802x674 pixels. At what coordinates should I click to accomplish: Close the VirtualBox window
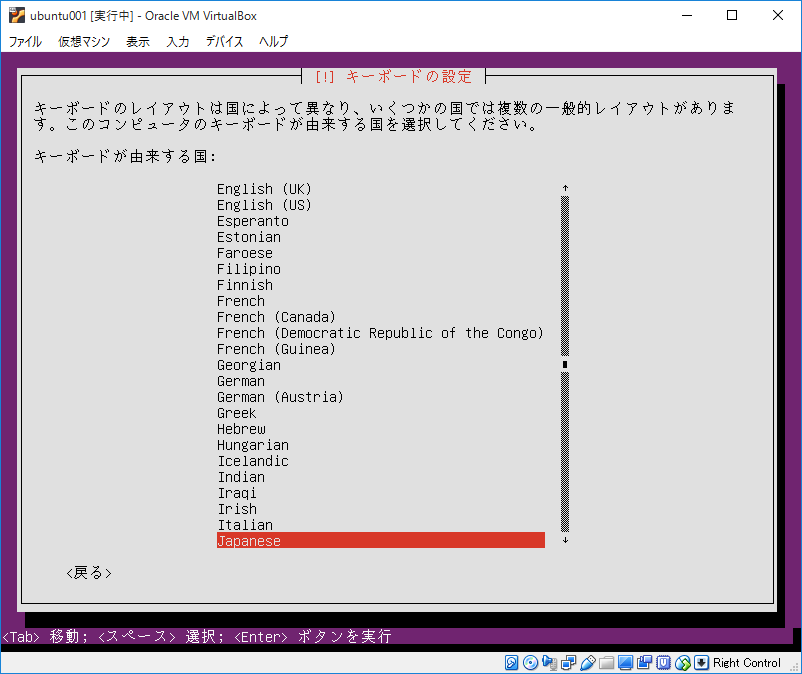tap(777, 15)
